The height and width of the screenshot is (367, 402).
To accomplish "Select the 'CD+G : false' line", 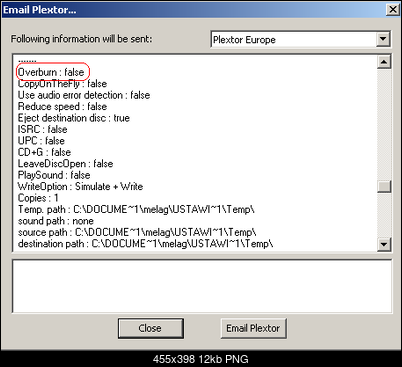I will (44, 152).
